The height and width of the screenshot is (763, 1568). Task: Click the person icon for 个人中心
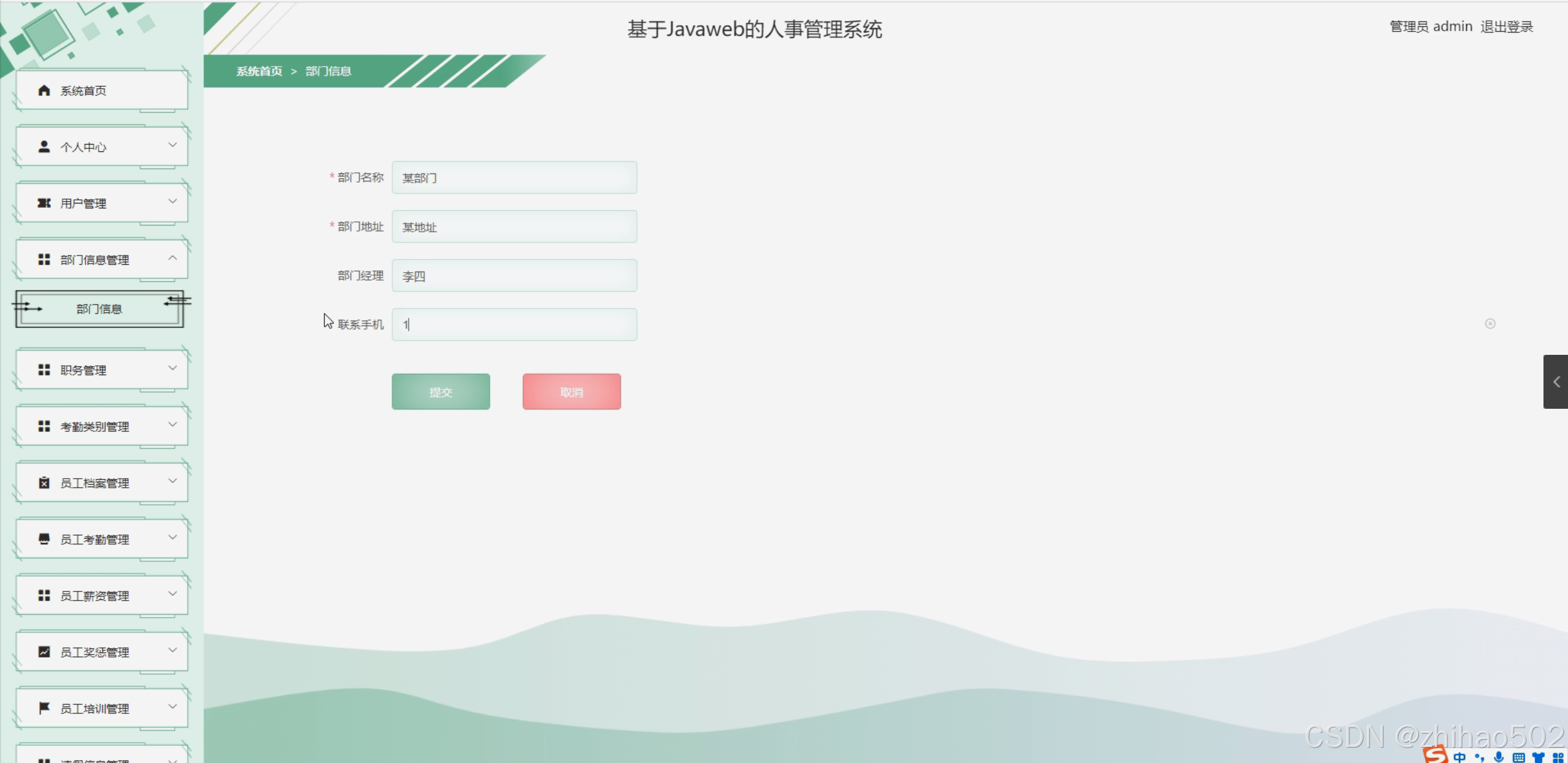pos(44,147)
